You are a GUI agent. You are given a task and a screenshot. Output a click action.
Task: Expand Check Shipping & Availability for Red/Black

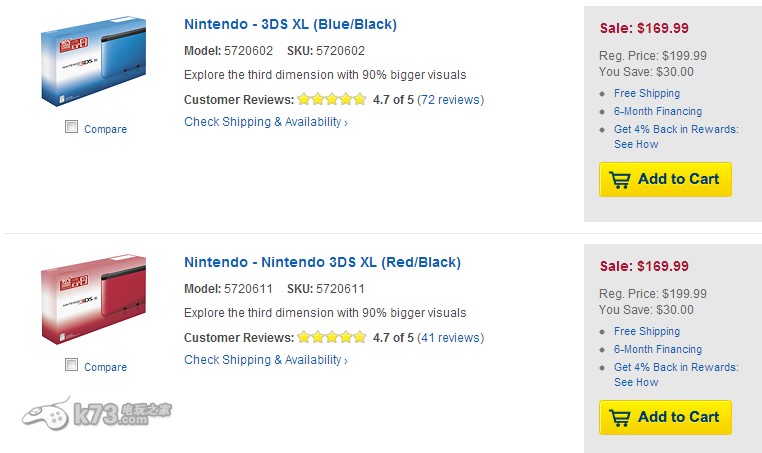coord(266,360)
